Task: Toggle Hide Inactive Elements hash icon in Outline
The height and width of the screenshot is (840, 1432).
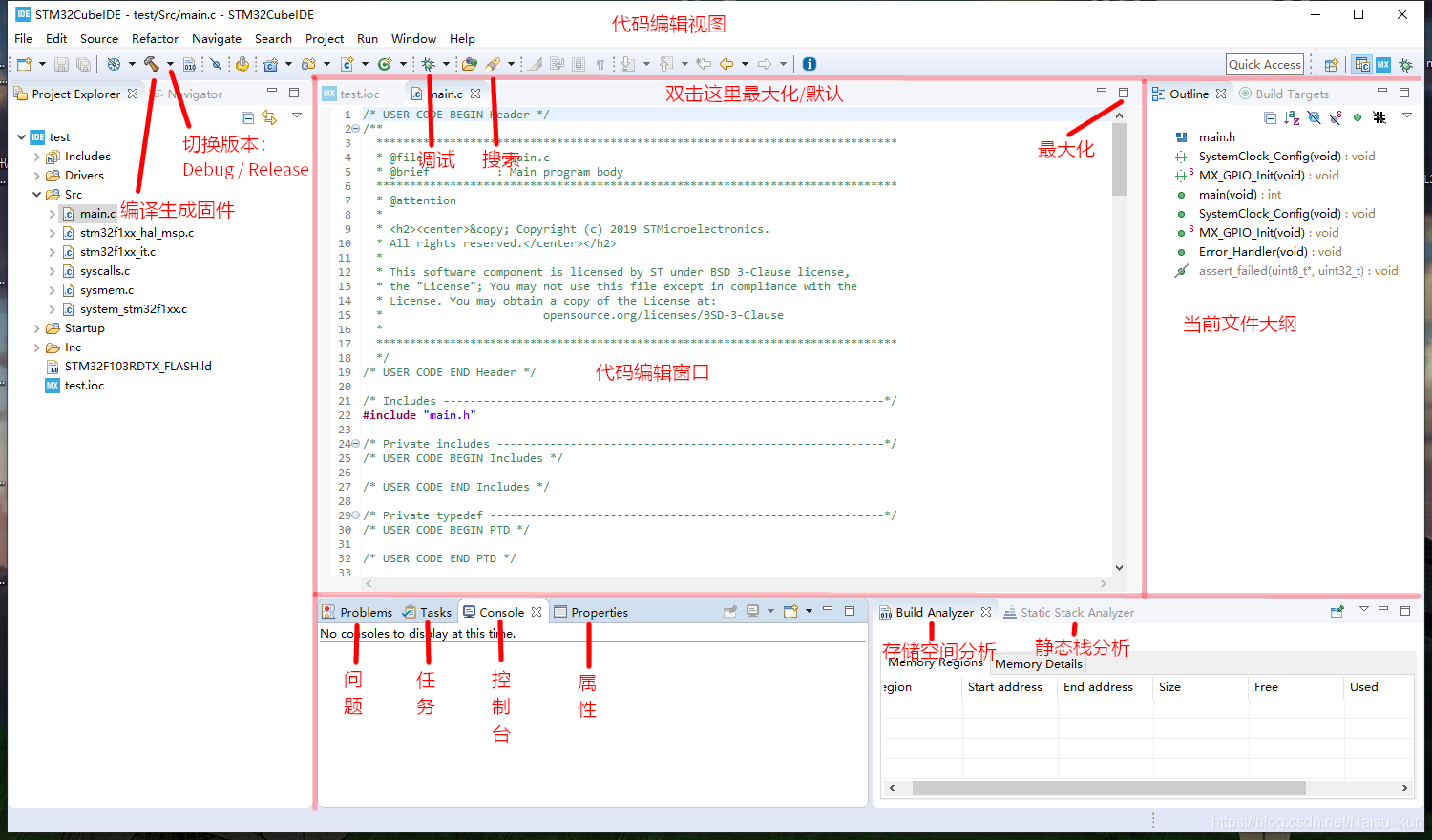Action: pos(1379,117)
